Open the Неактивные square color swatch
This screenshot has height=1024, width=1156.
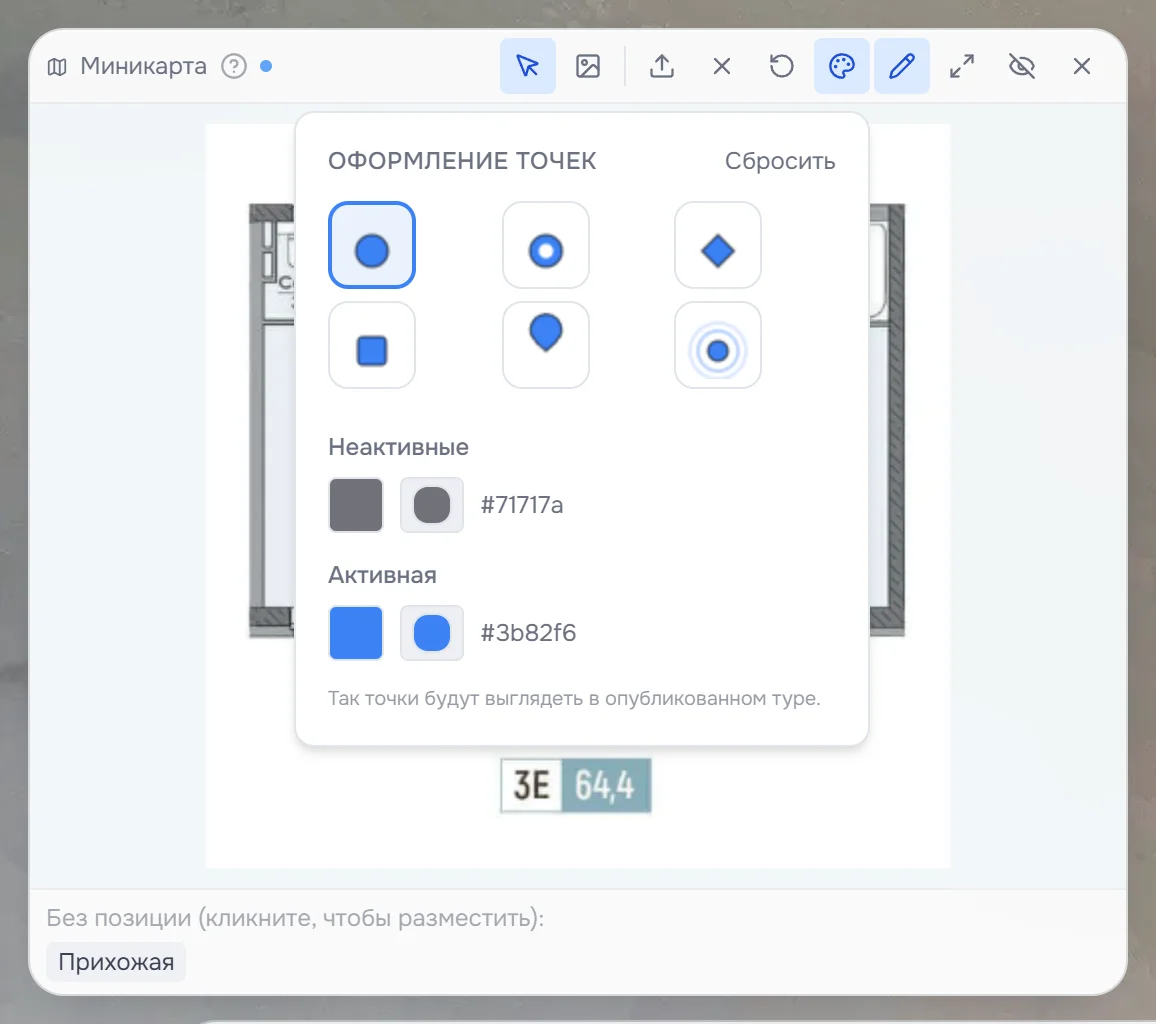[x=356, y=505]
